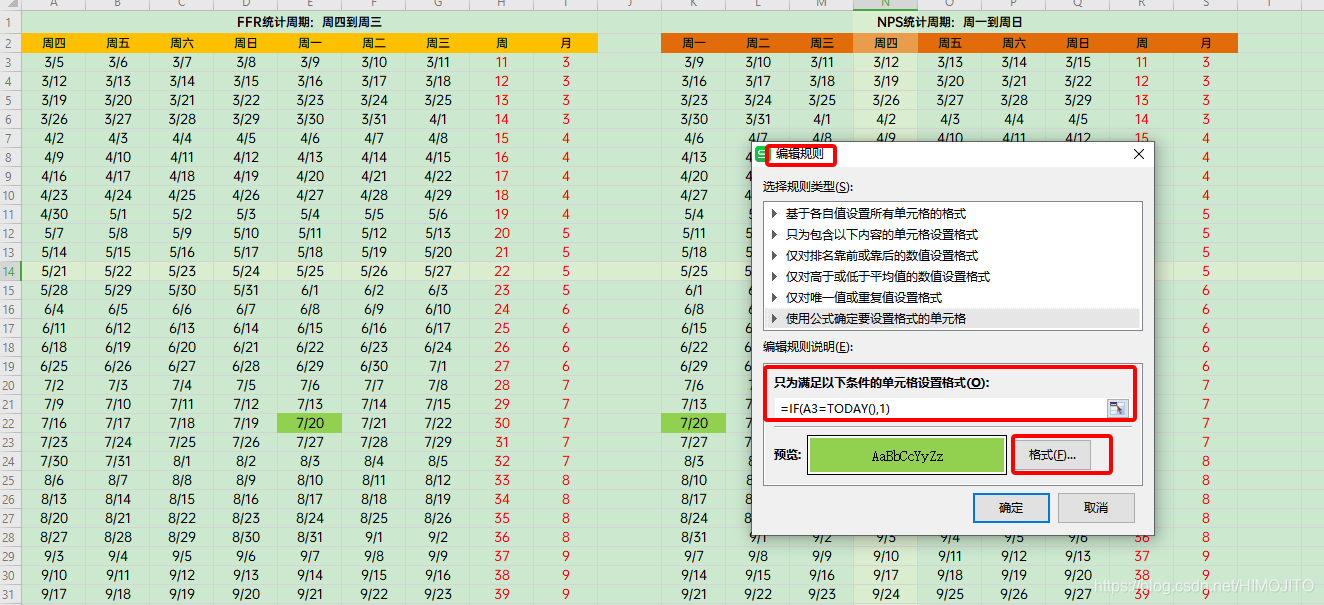1324x605 pixels.
Task: Select cell B24 showing 7/31
Action: (x=118, y=461)
